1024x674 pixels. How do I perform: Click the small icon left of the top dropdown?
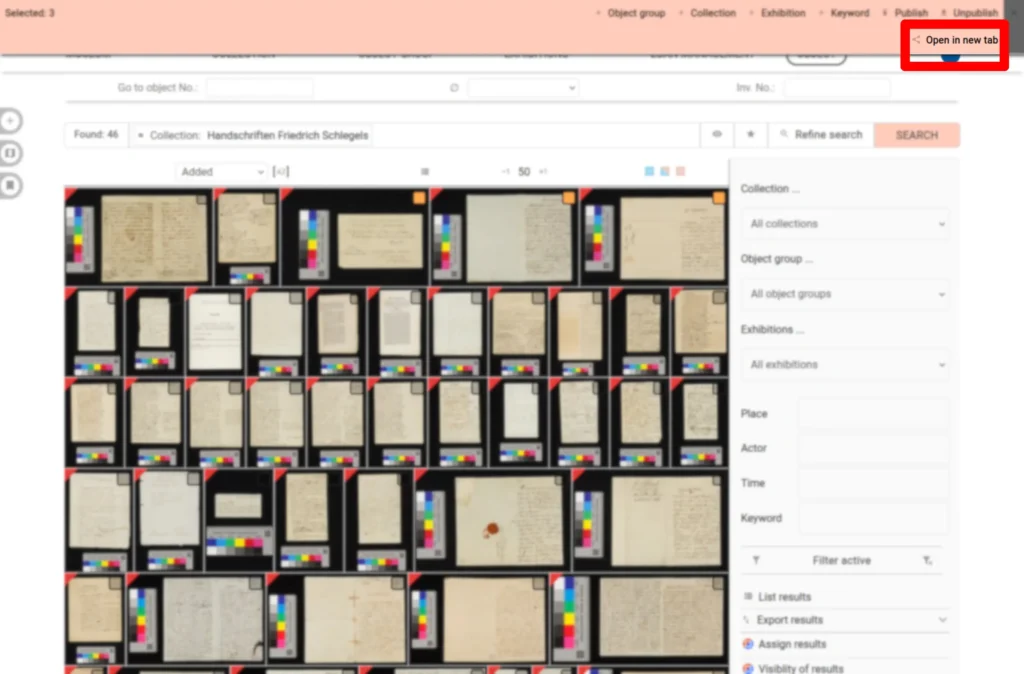tap(454, 88)
